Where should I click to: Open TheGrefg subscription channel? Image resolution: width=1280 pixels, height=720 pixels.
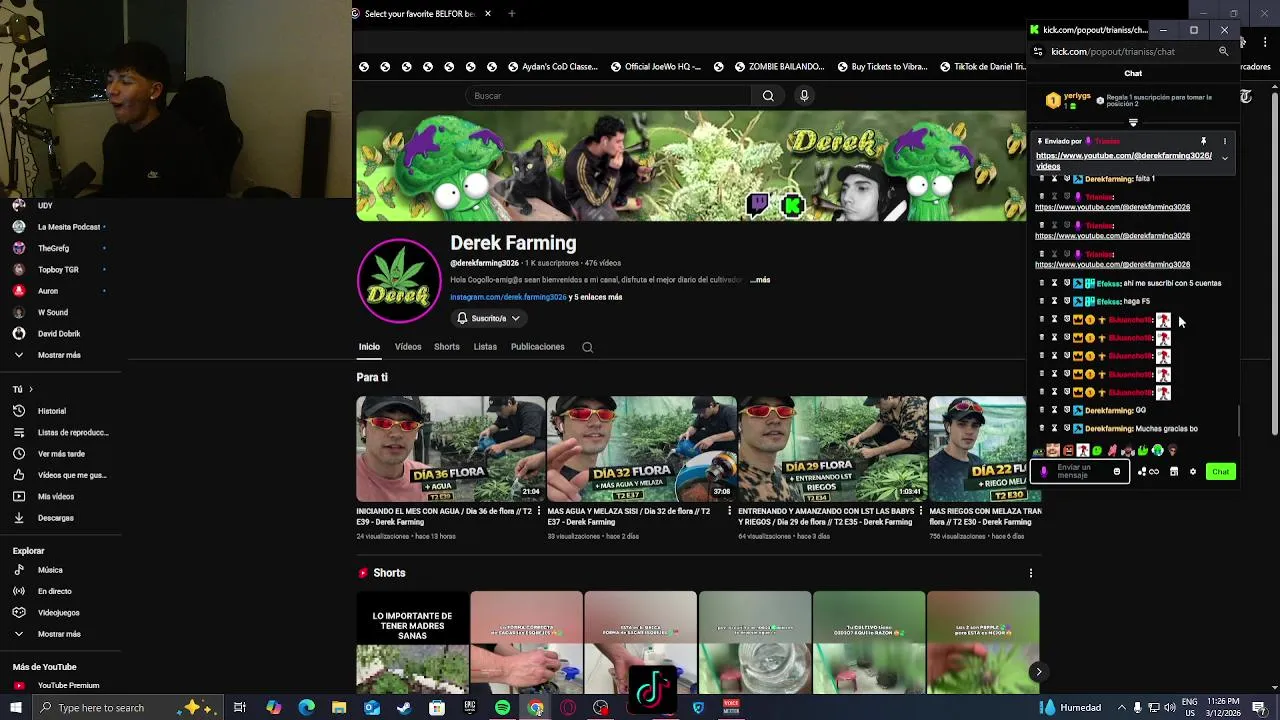[54, 248]
